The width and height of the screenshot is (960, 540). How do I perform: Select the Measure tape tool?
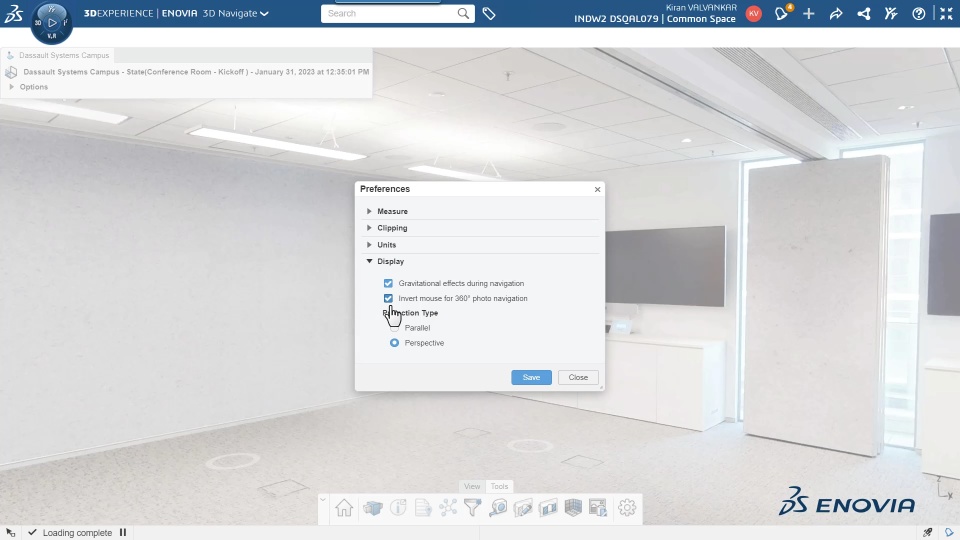pyautogui.click(x=498, y=508)
